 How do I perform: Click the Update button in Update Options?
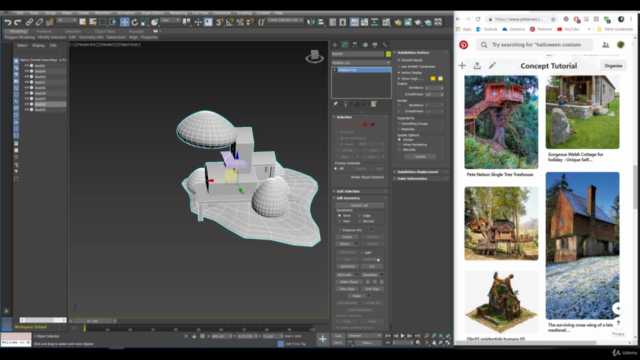(420, 156)
